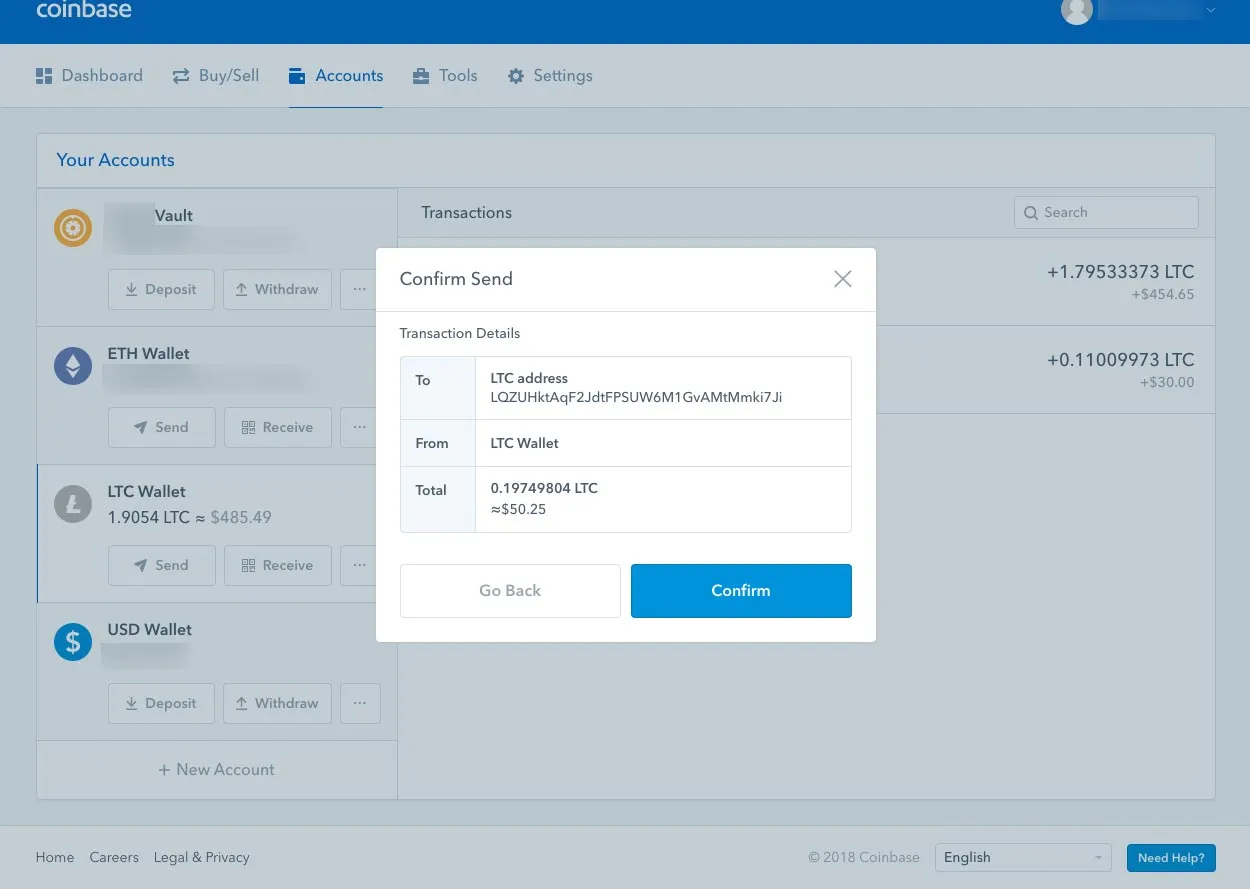Expand the user account dropdown chevron
The height and width of the screenshot is (889, 1250).
1211,11
